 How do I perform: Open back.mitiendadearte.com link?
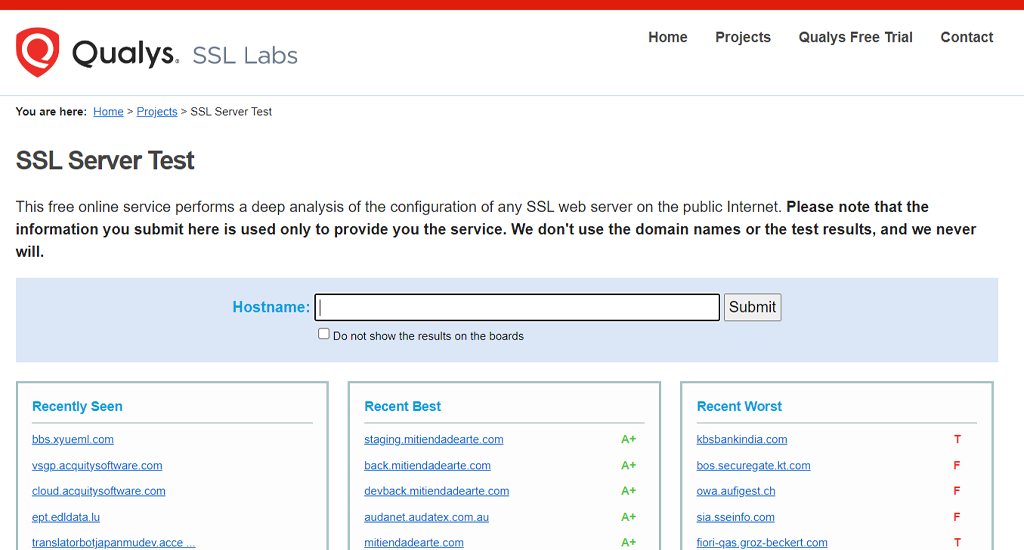click(x=427, y=466)
